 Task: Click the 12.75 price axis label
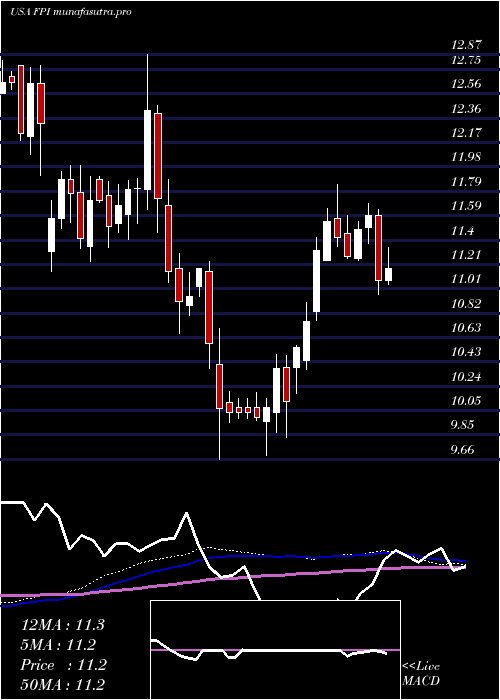[x=467, y=60]
